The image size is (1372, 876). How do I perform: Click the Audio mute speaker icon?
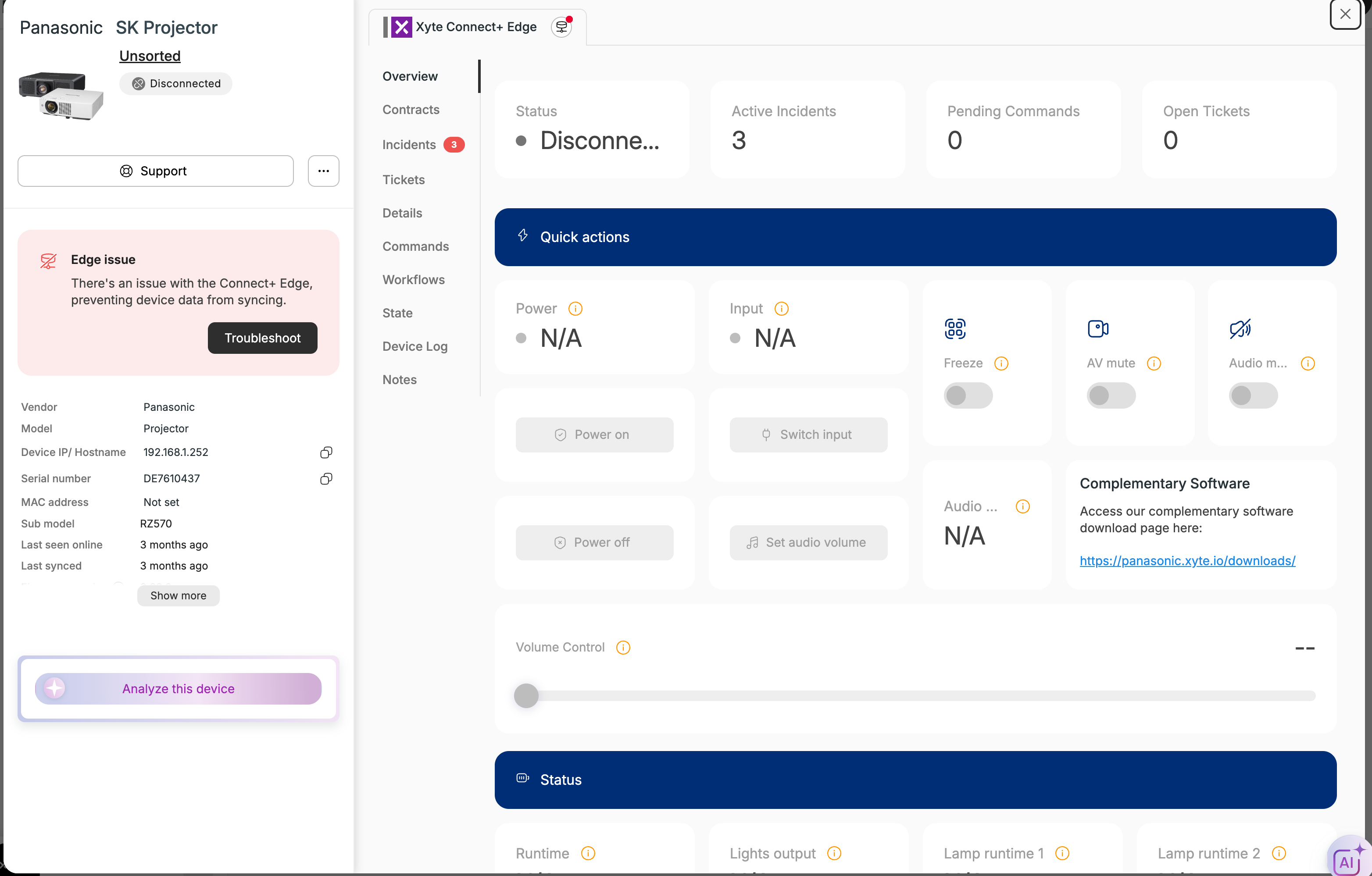click(1240, 329)
